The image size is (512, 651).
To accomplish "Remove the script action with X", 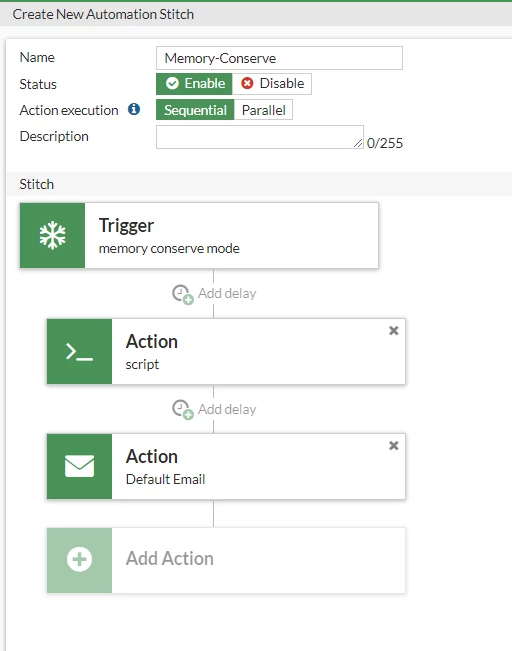I will tap(394, 330).
